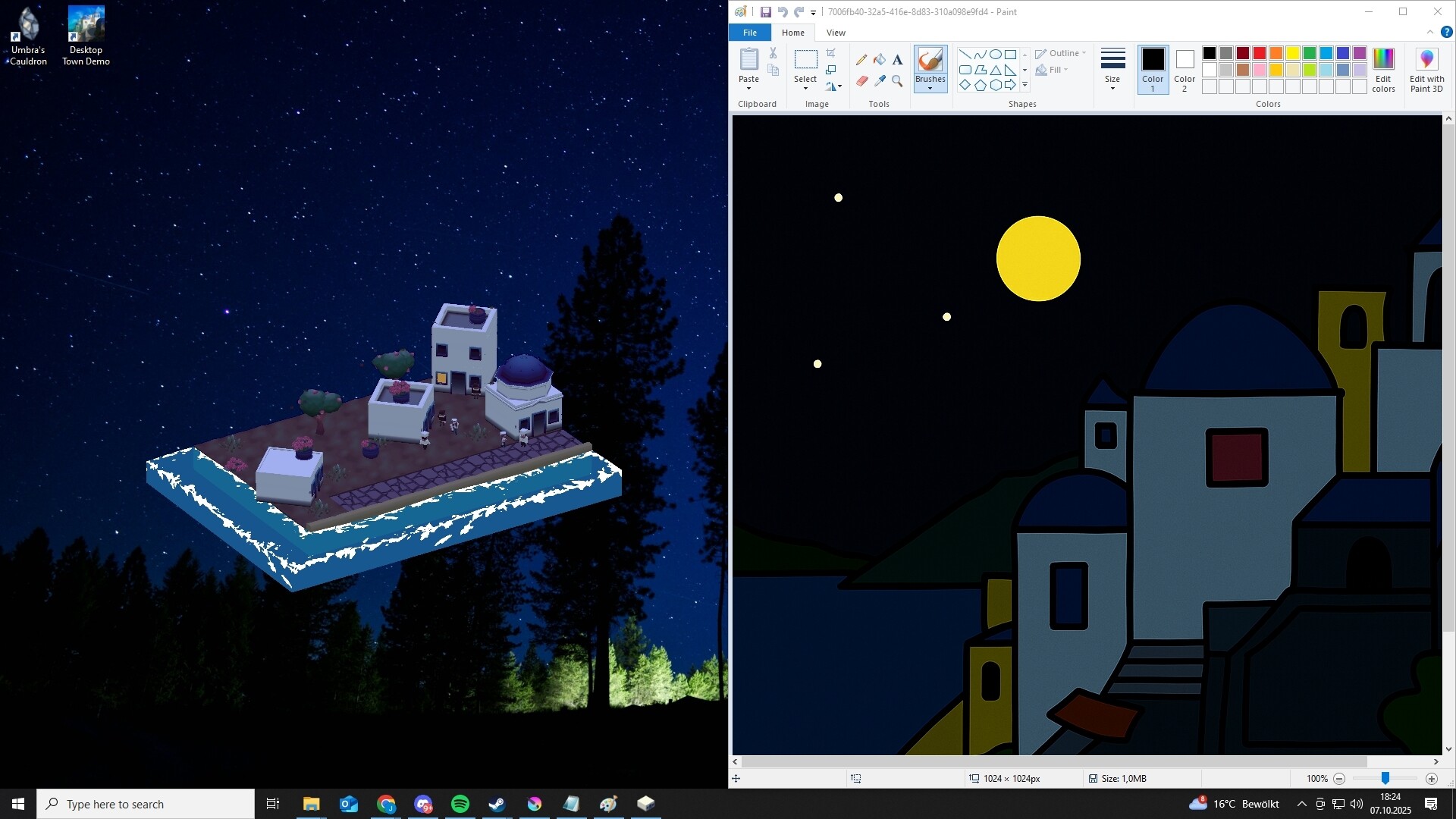Click the Undo arrow

tap(783, 11)
